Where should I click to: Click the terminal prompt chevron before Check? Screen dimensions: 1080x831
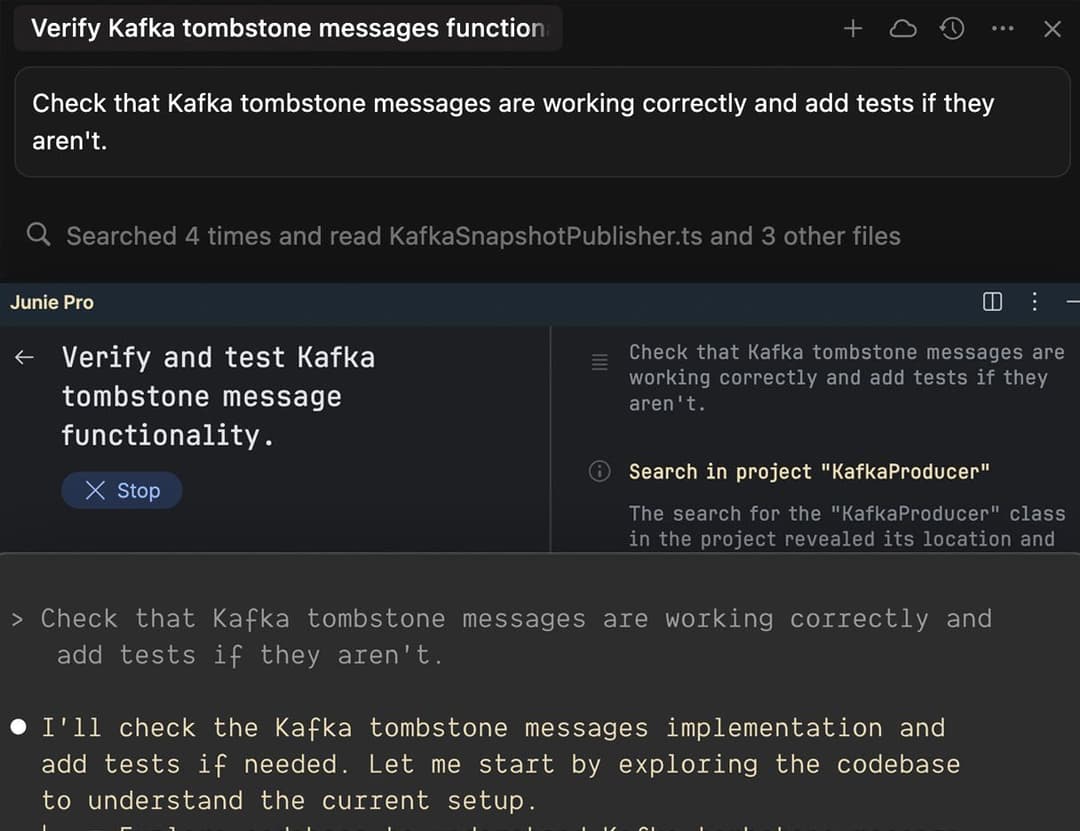17,619
